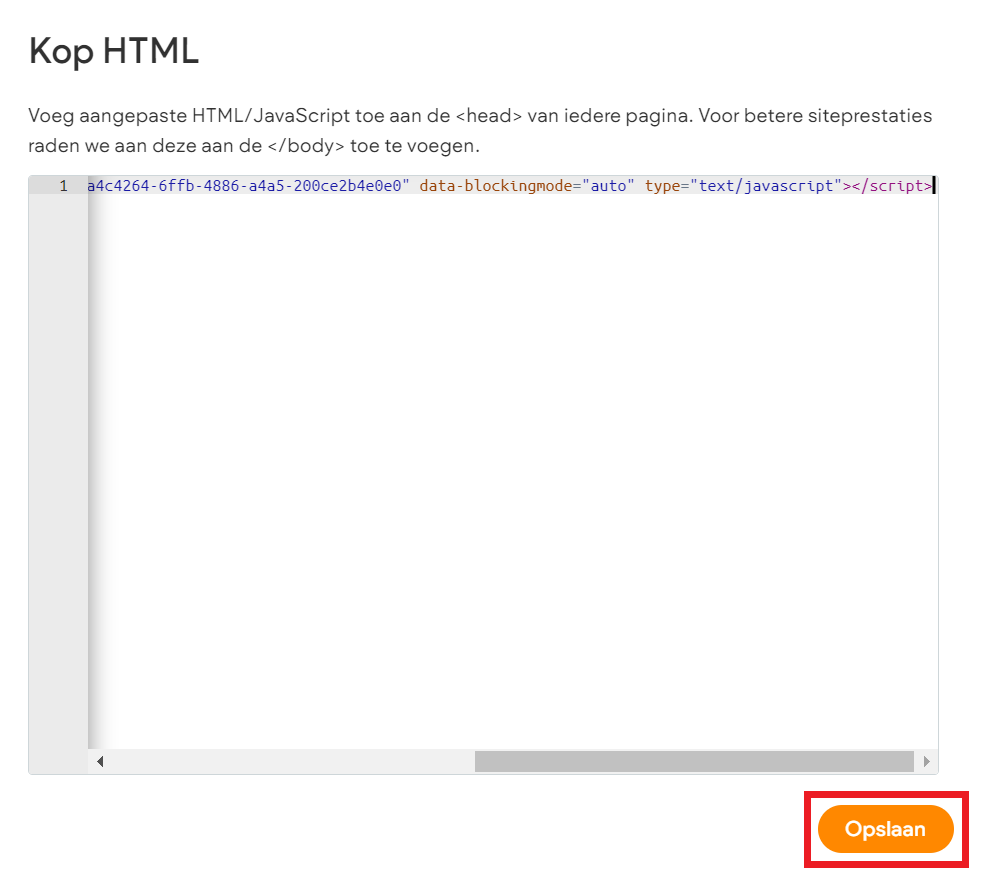Click the type attribute name in the code

point(662,186)
